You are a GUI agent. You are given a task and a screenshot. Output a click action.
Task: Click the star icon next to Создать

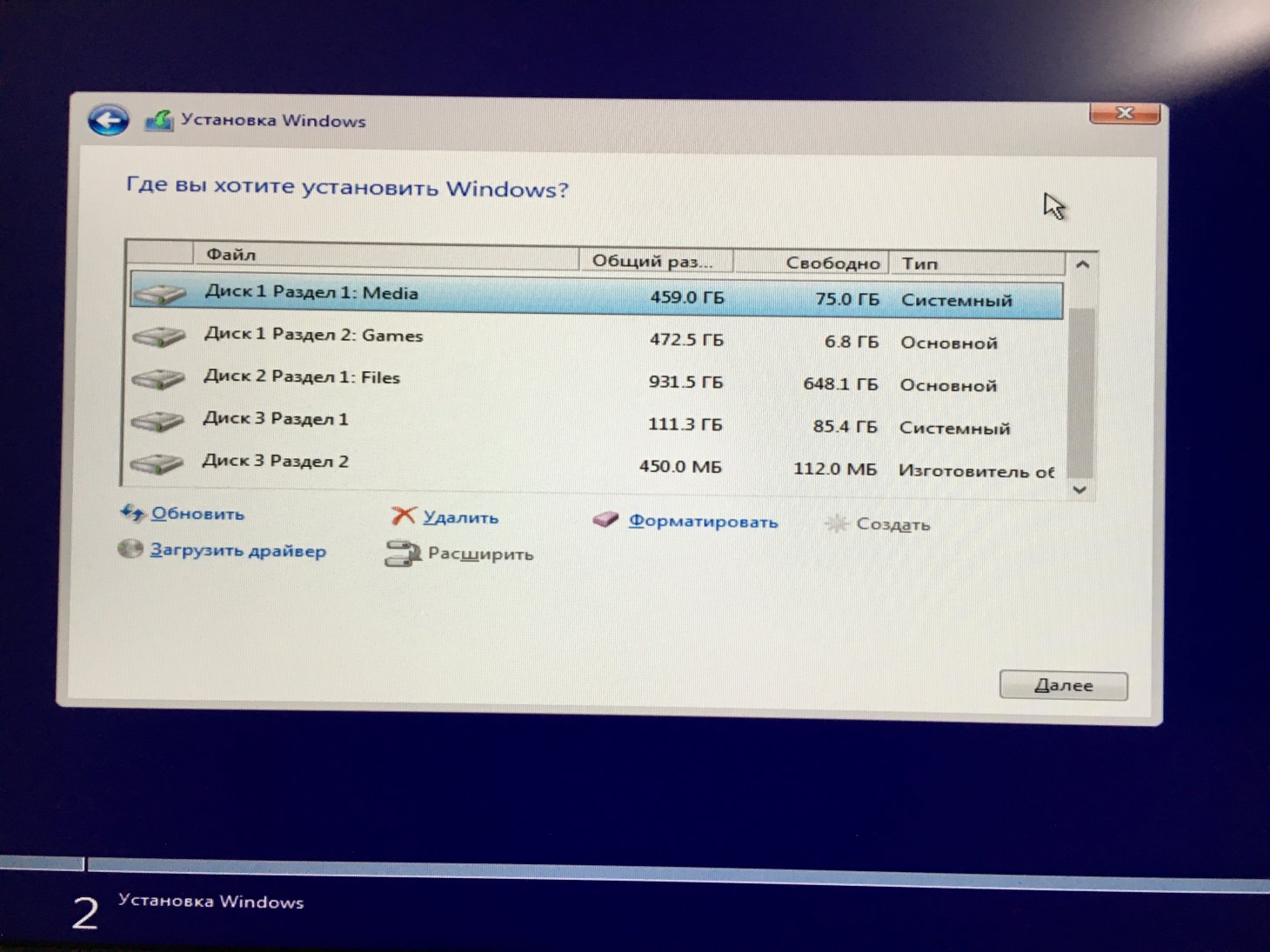[x=836, y=523]
